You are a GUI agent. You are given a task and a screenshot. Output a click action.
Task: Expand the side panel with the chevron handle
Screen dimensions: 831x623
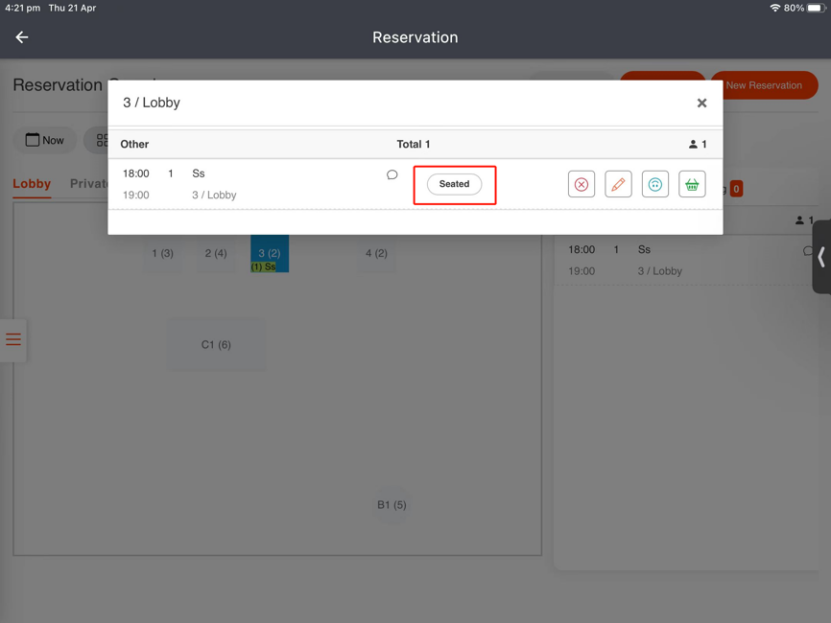pos(821,257)
